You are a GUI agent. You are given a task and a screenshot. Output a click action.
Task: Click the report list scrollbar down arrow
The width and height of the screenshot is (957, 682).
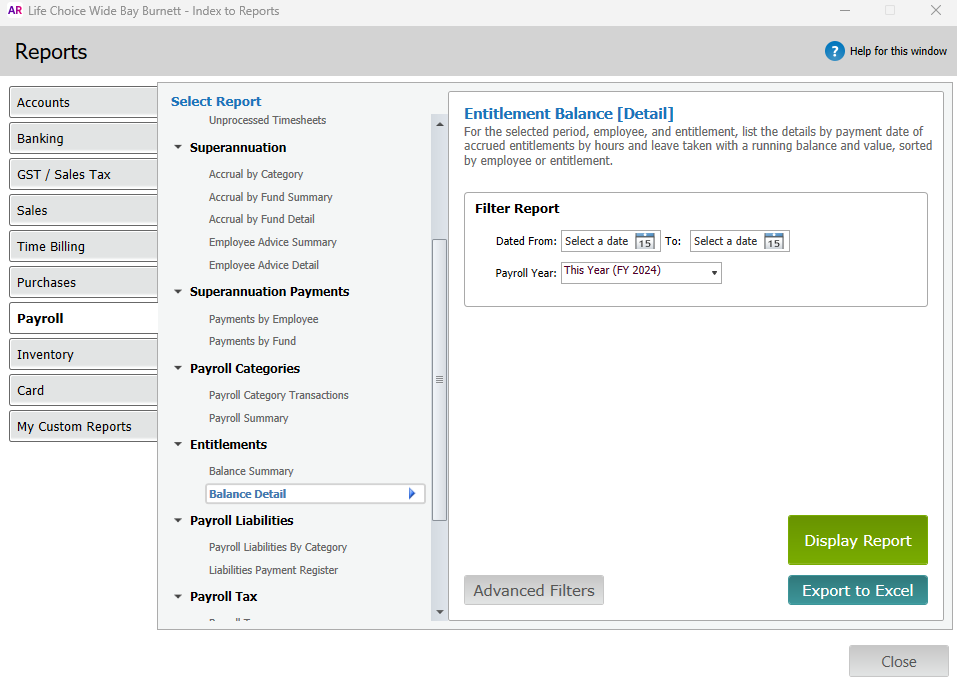click(439, 612)
